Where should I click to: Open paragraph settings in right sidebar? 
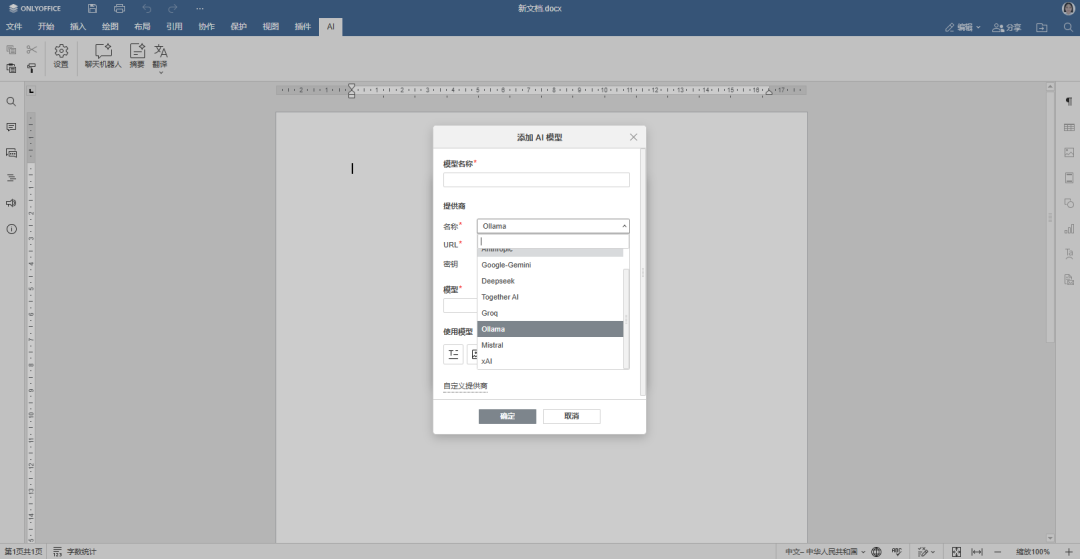pos(1069,102)
